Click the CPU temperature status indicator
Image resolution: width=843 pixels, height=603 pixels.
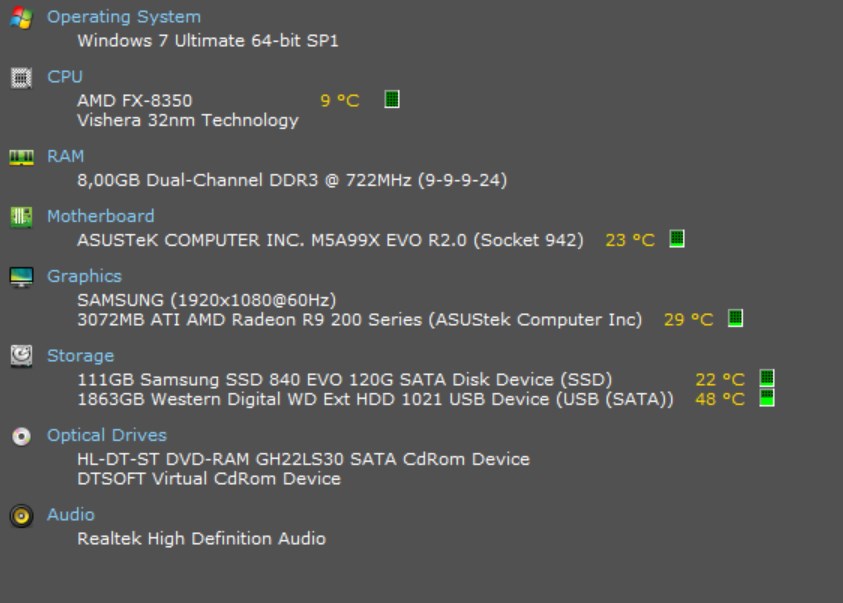coord(392,99)
